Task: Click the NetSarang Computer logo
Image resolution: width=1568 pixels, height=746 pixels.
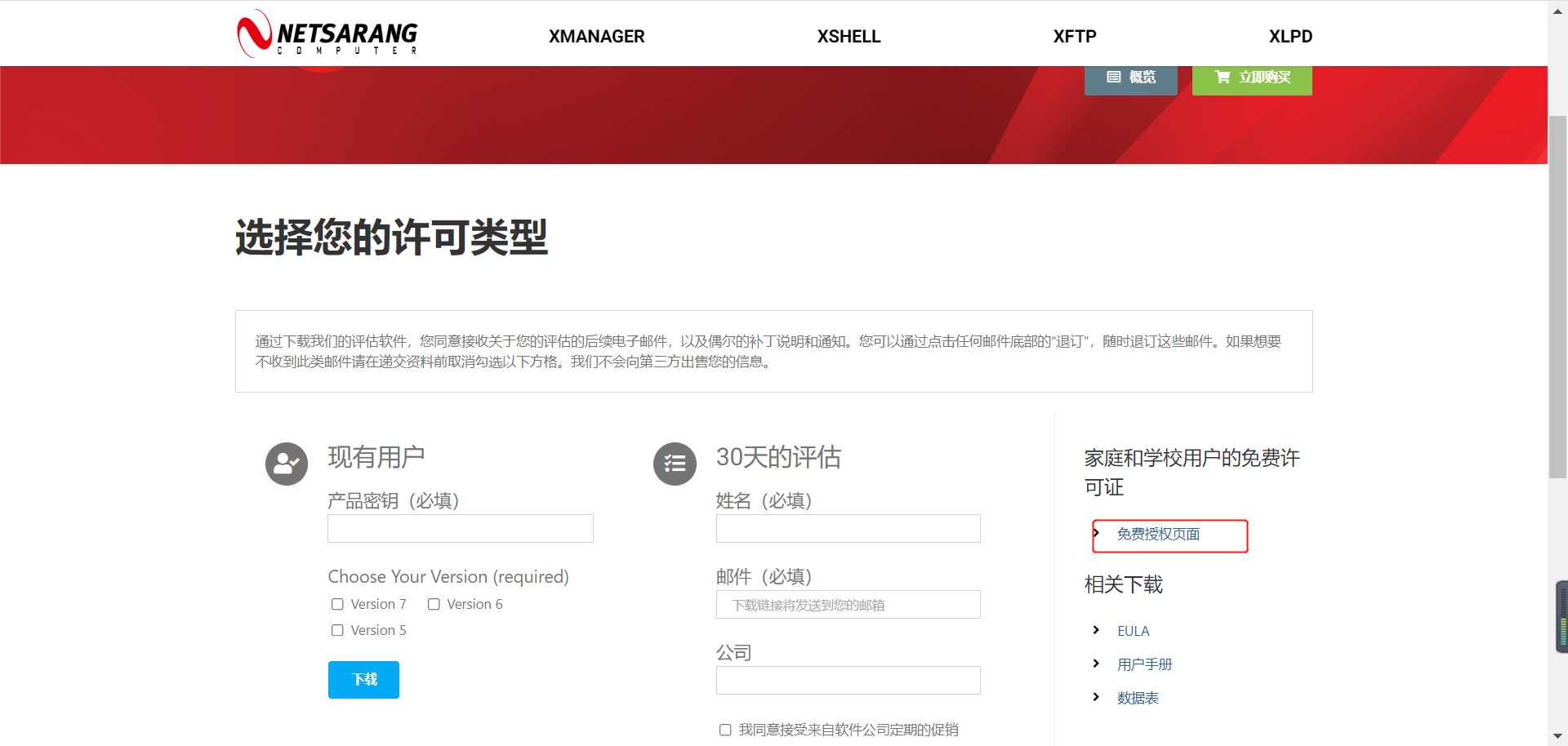Action: 327,33
